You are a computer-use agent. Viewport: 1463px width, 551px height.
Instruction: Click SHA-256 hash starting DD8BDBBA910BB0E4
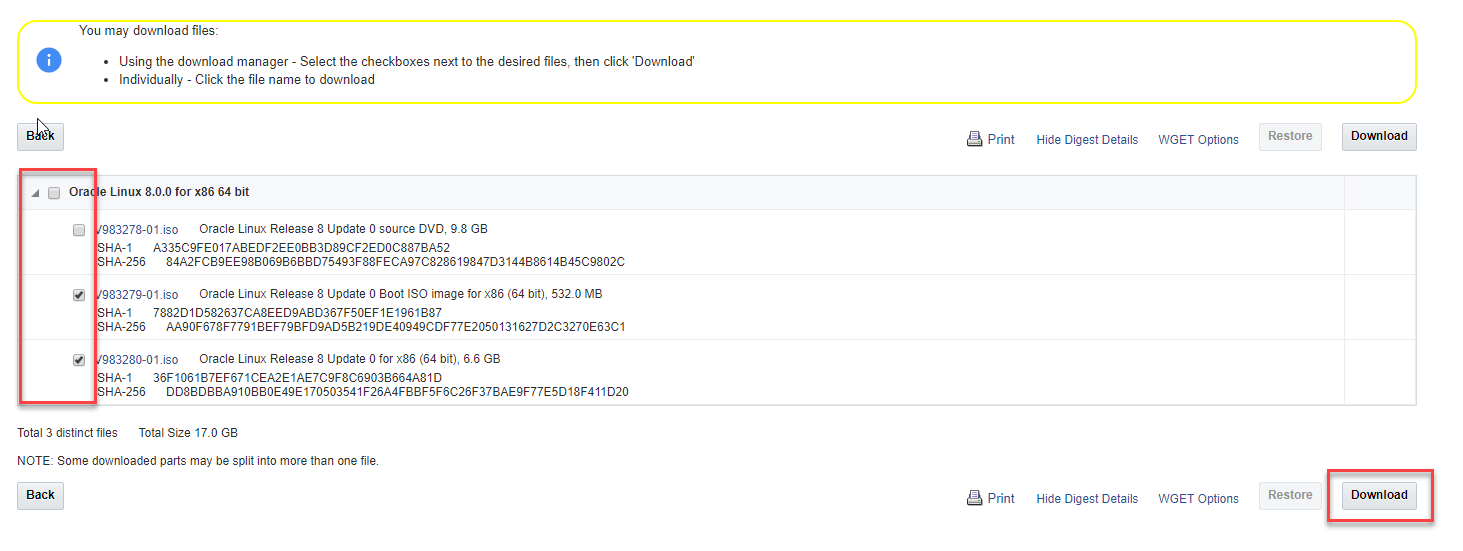coord(397,392)
